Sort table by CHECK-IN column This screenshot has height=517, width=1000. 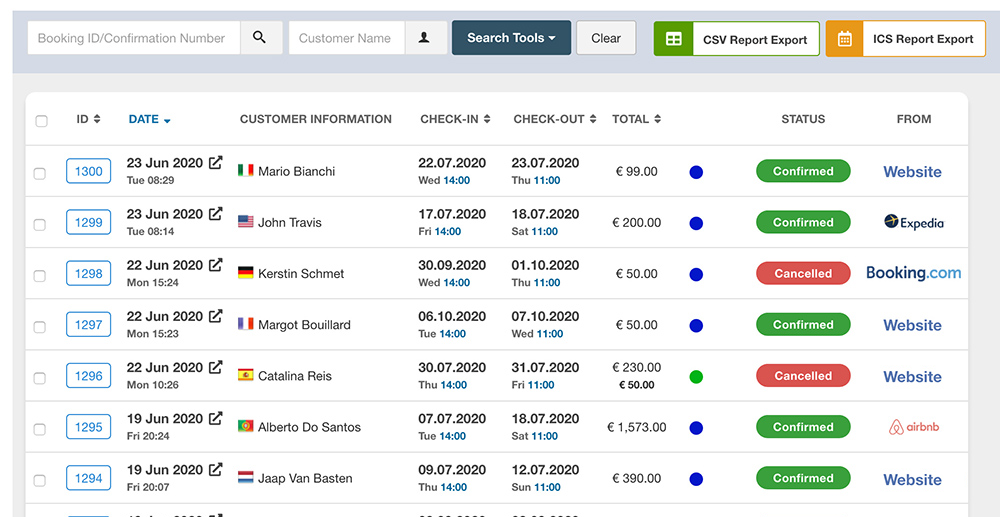click(455, 119)
